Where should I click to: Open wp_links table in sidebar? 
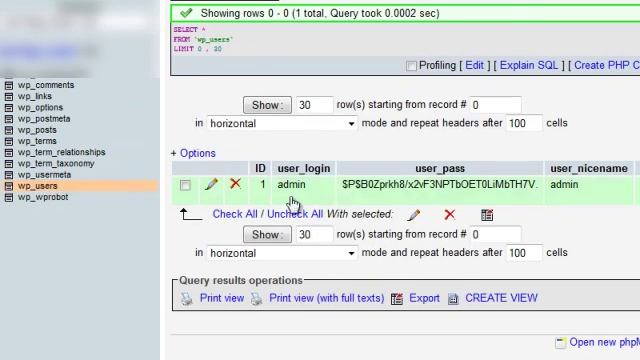click(35, 96)
